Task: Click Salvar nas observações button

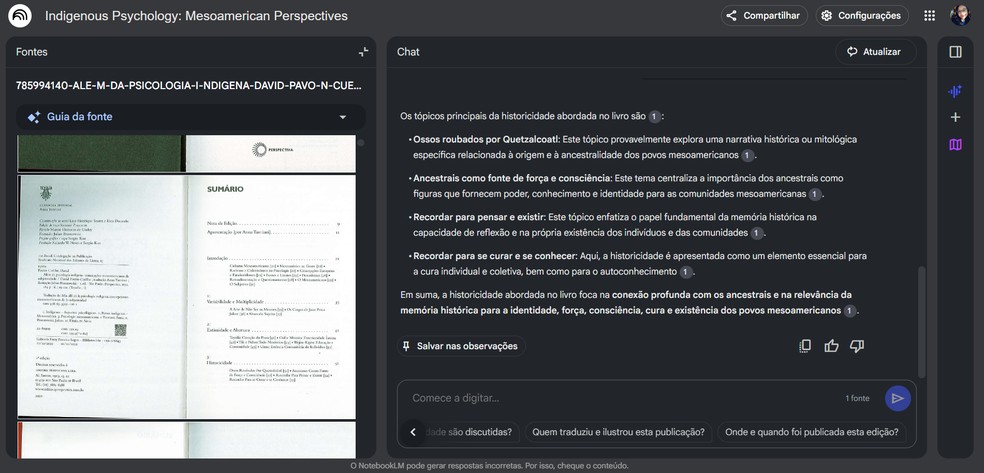Action: click(x=461, y=346)
